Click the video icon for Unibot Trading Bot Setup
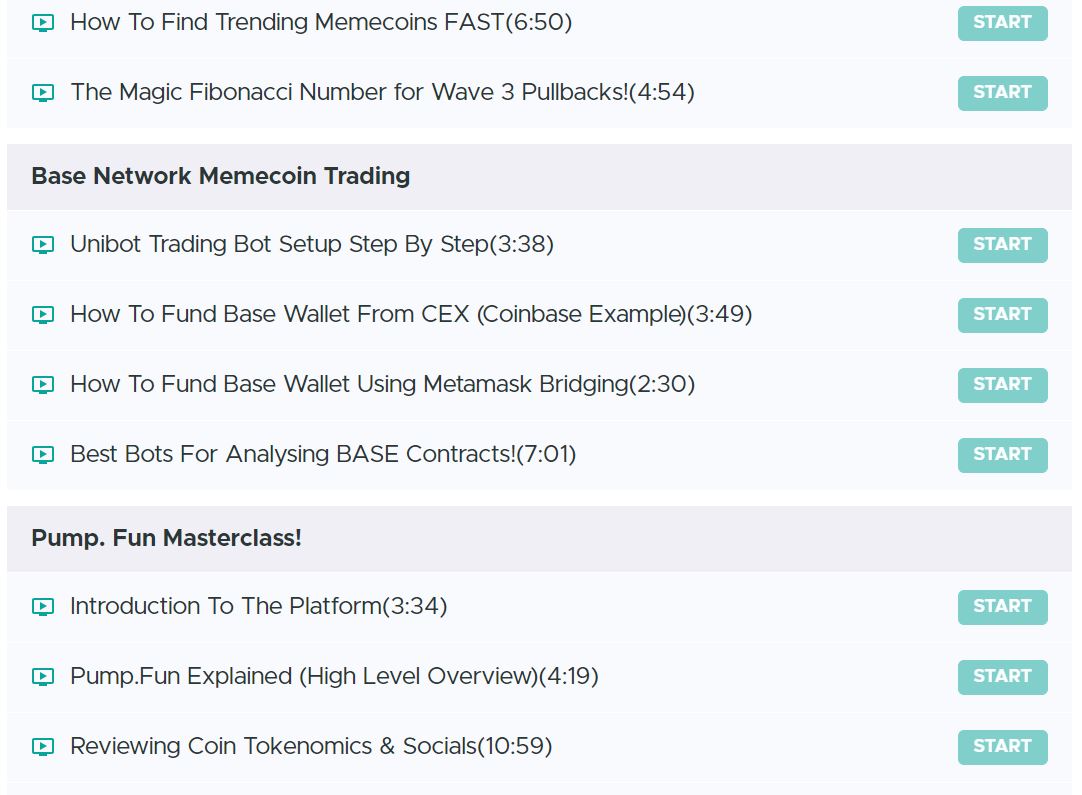This screenshot has height=795, width=1082. coord(42,244)
